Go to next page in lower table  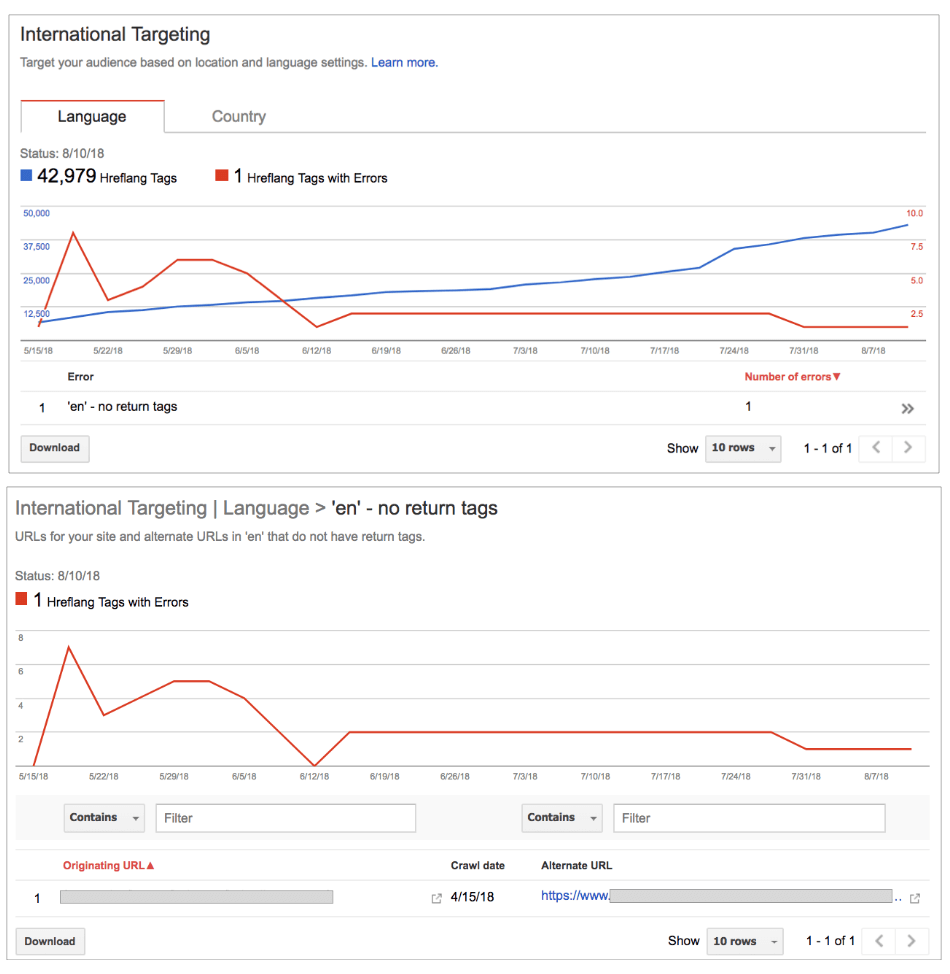911,941
